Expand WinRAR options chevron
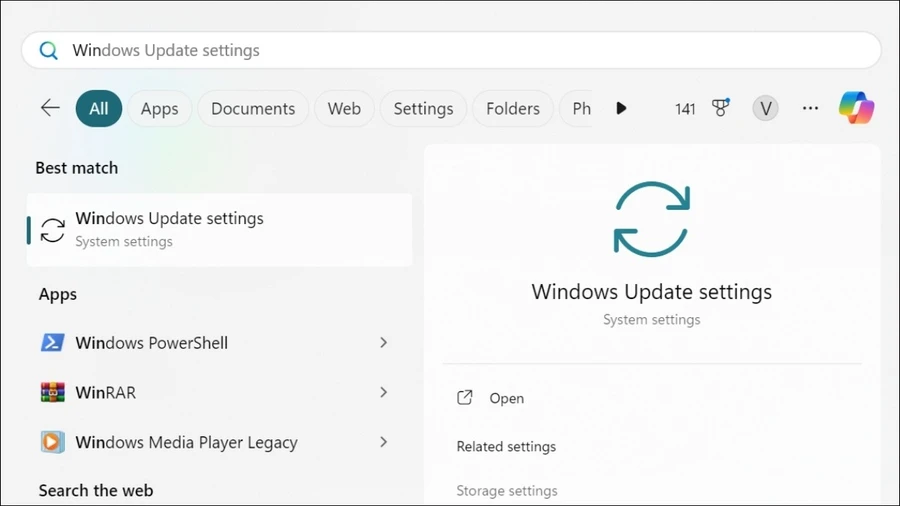The width and height of the screenshot is (900, 506). [383, 392]
